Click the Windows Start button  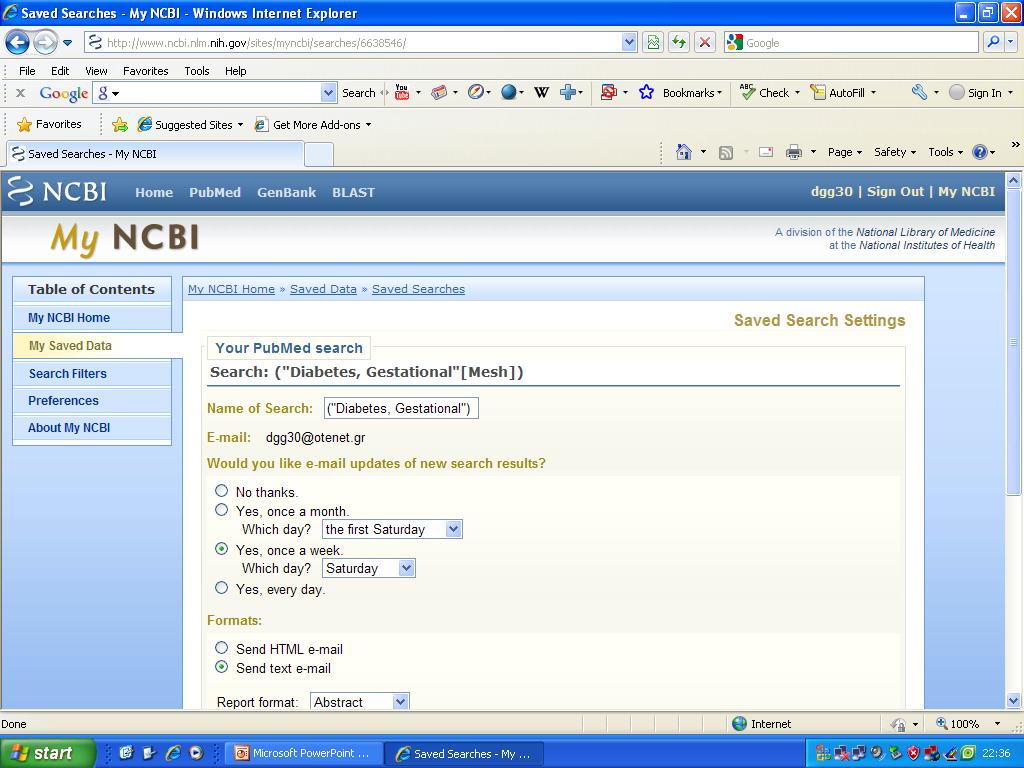46,753
